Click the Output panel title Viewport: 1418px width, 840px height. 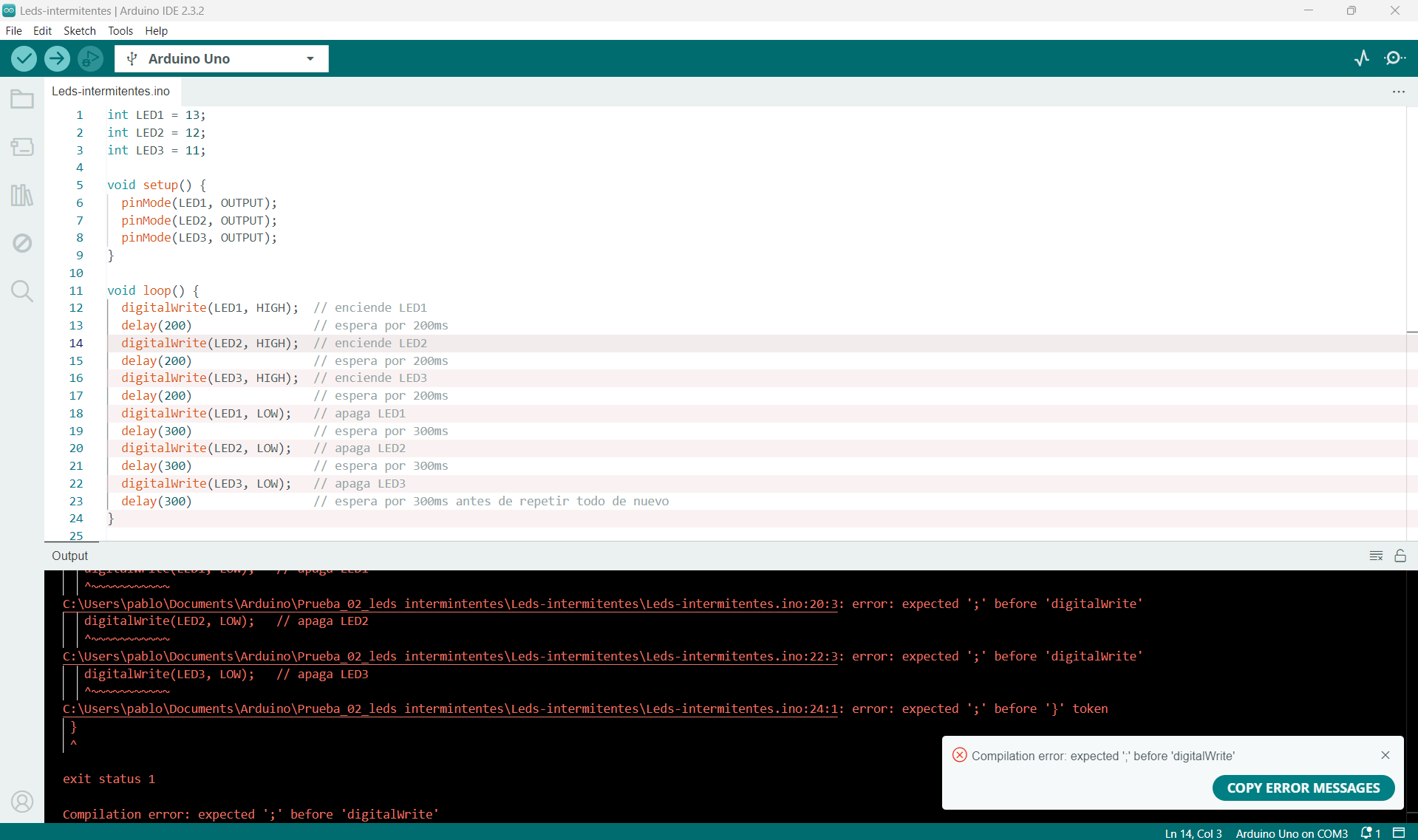(x=70, y=556)
